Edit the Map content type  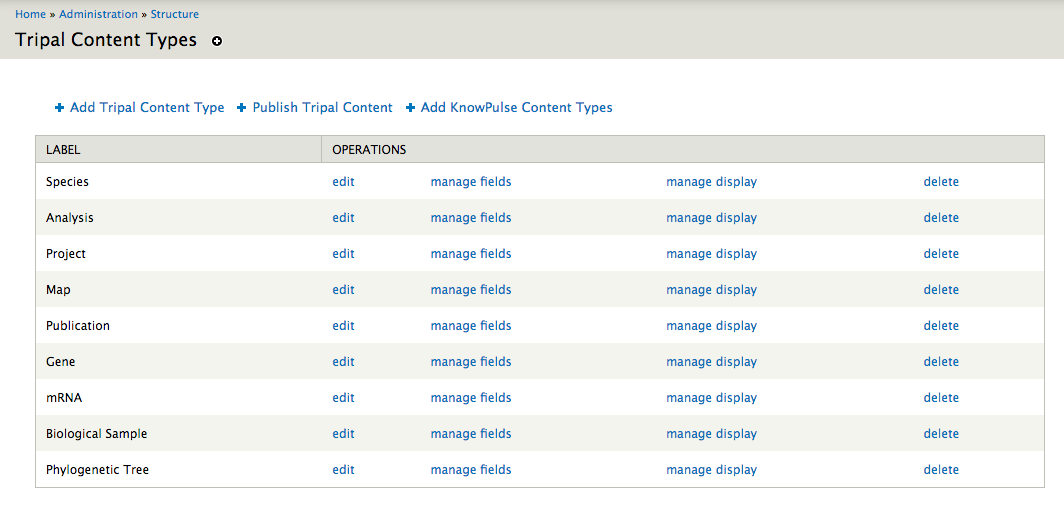tap(343, 290)
